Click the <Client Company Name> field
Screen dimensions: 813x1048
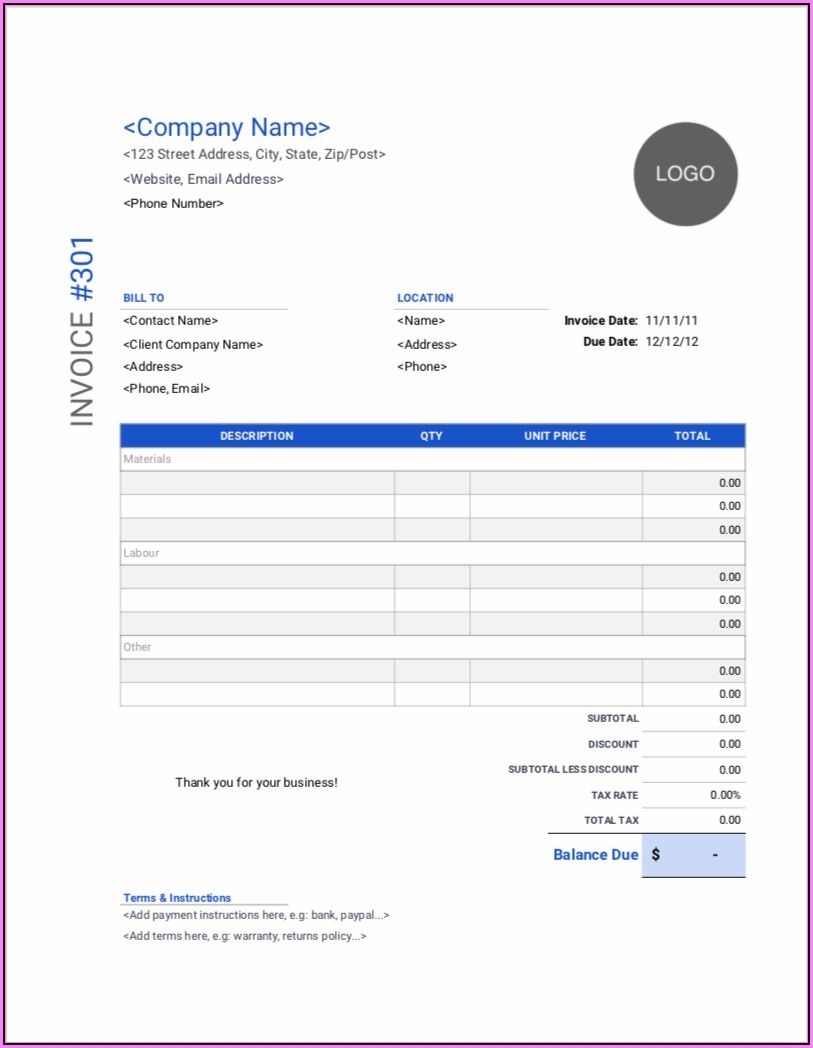pyautogui.click(x=192, y=344)
